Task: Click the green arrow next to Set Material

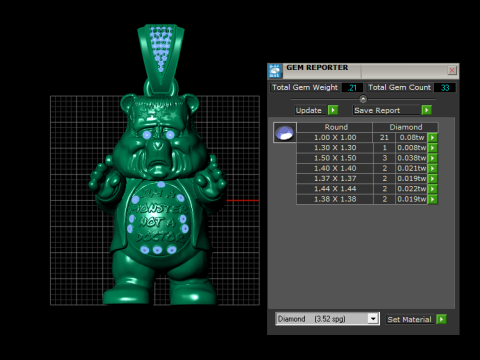Action: [x=441, y=319]
